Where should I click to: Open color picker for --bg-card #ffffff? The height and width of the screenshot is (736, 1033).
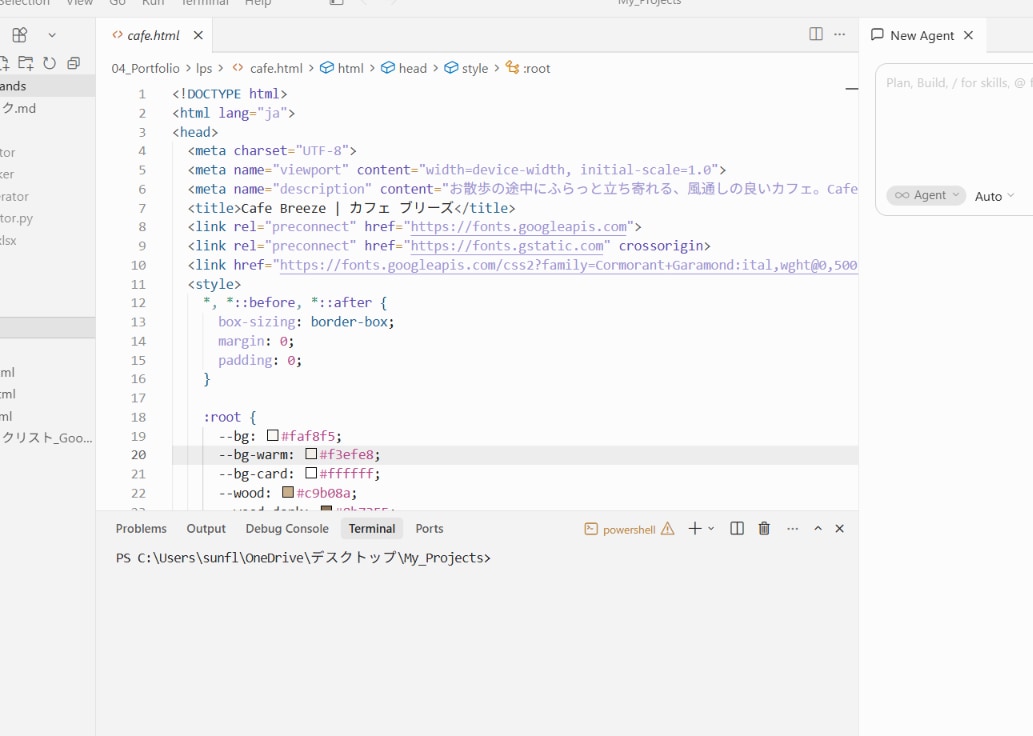coord(311,473)
